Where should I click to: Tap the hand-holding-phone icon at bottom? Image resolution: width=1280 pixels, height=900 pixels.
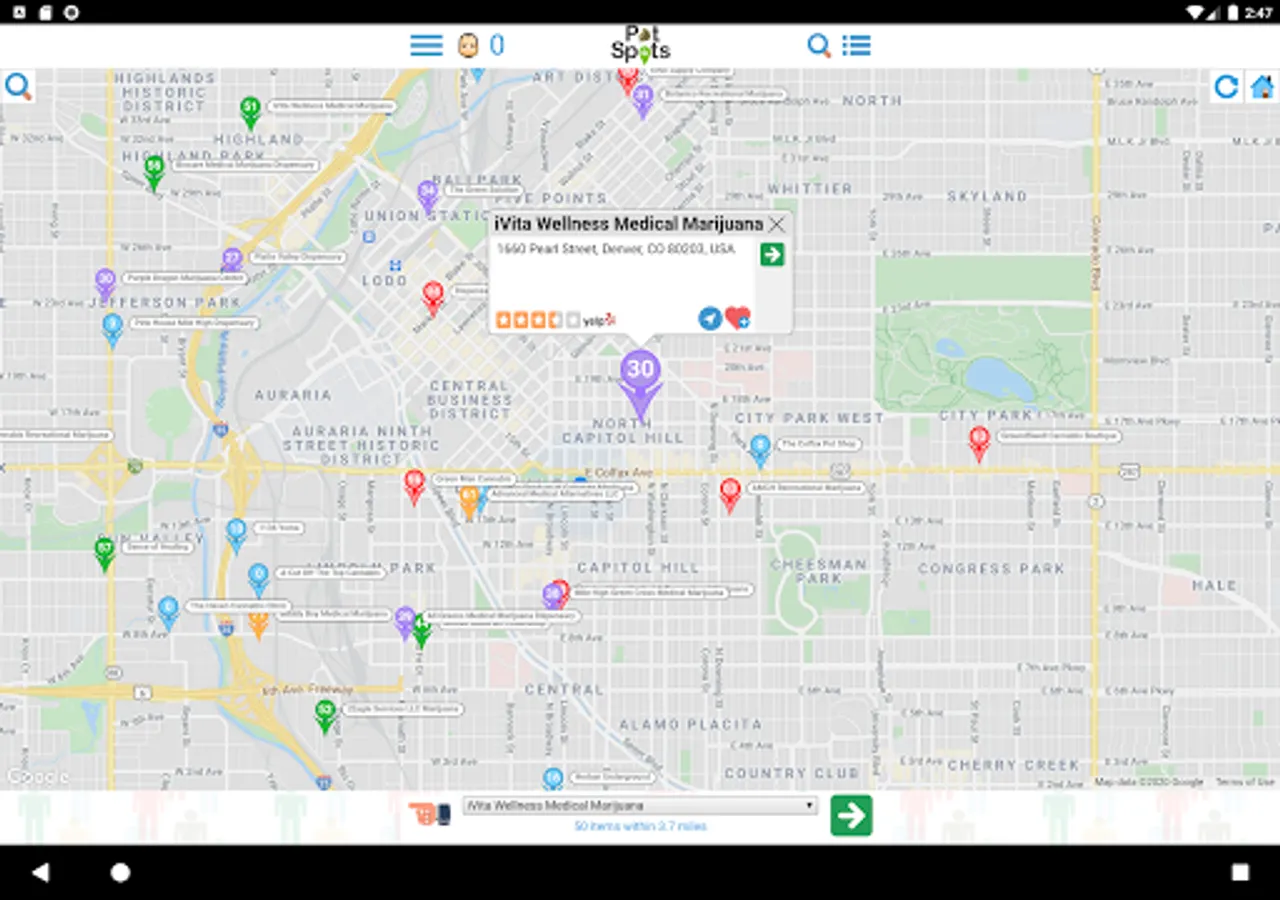pos(430,813)
